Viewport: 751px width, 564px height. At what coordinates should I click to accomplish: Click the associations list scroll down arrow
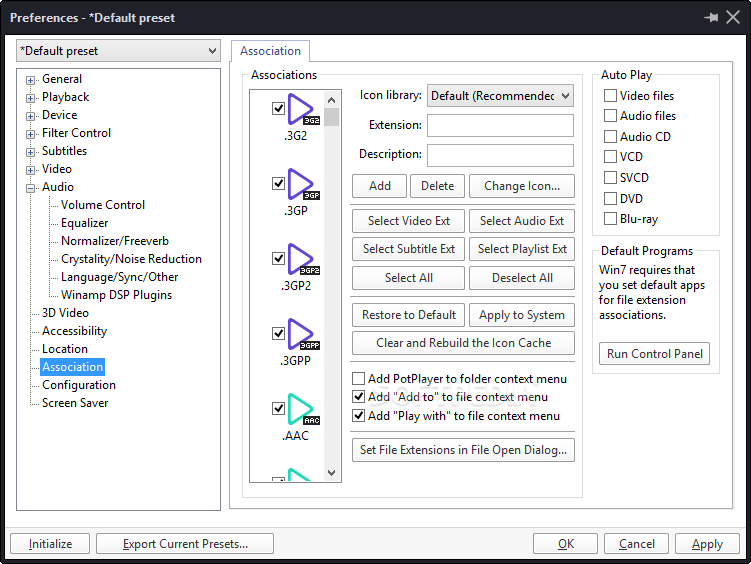point(331,473)
